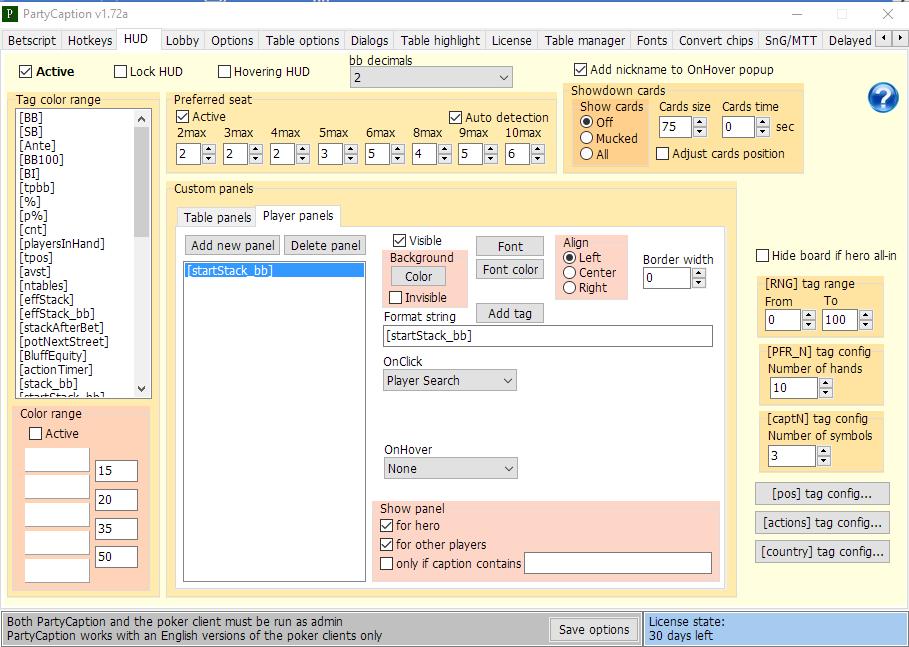Decrease the 6max seat value
Viewport: 909px width, 647px height.
[x=398, y=159]
